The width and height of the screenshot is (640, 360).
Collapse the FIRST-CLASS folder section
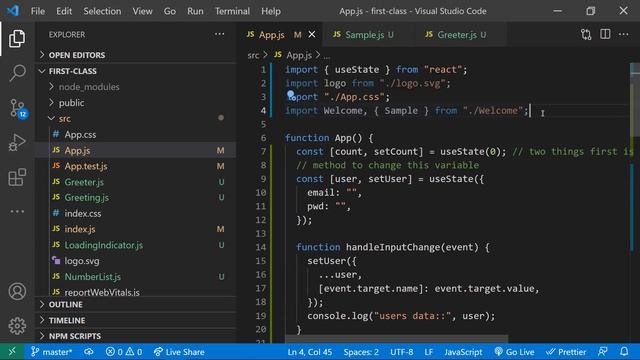point(137,71)
